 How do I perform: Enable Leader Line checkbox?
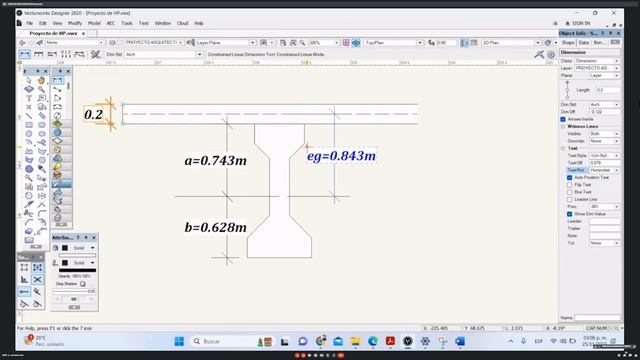click(x=569, y=199)
